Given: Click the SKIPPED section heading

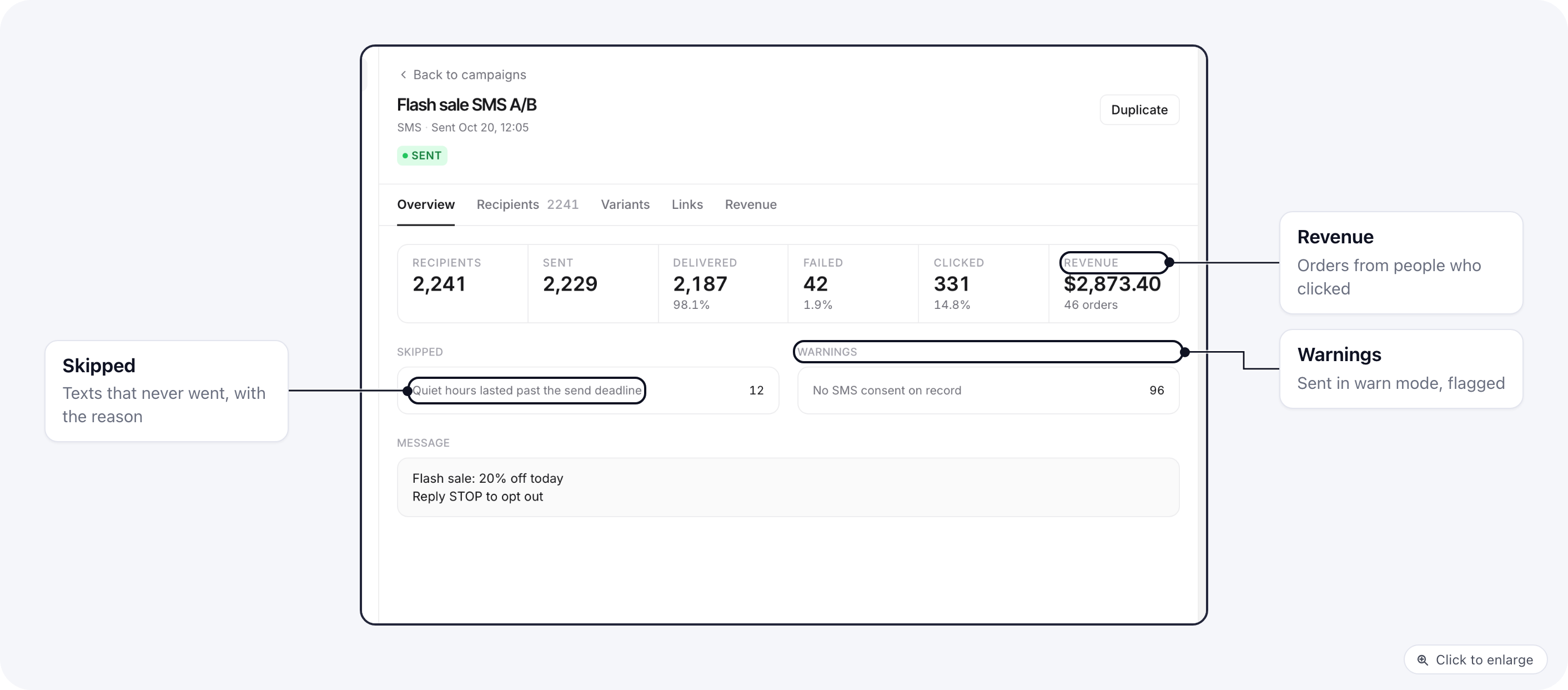Looking at the screenshot, I should [419, 352].
